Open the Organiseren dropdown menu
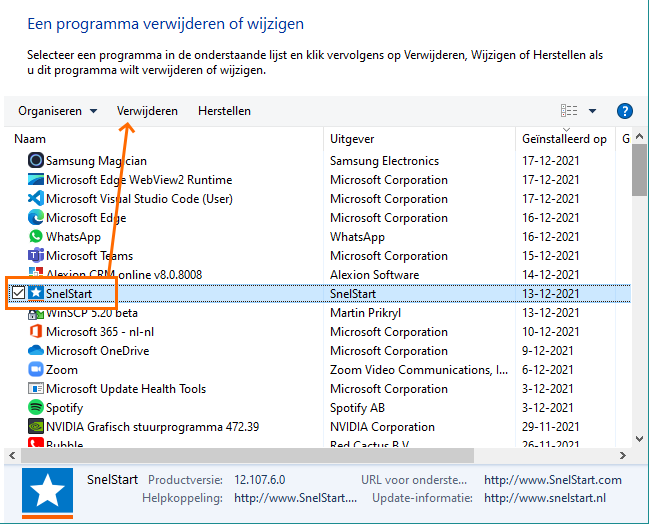 pos(58,111)
